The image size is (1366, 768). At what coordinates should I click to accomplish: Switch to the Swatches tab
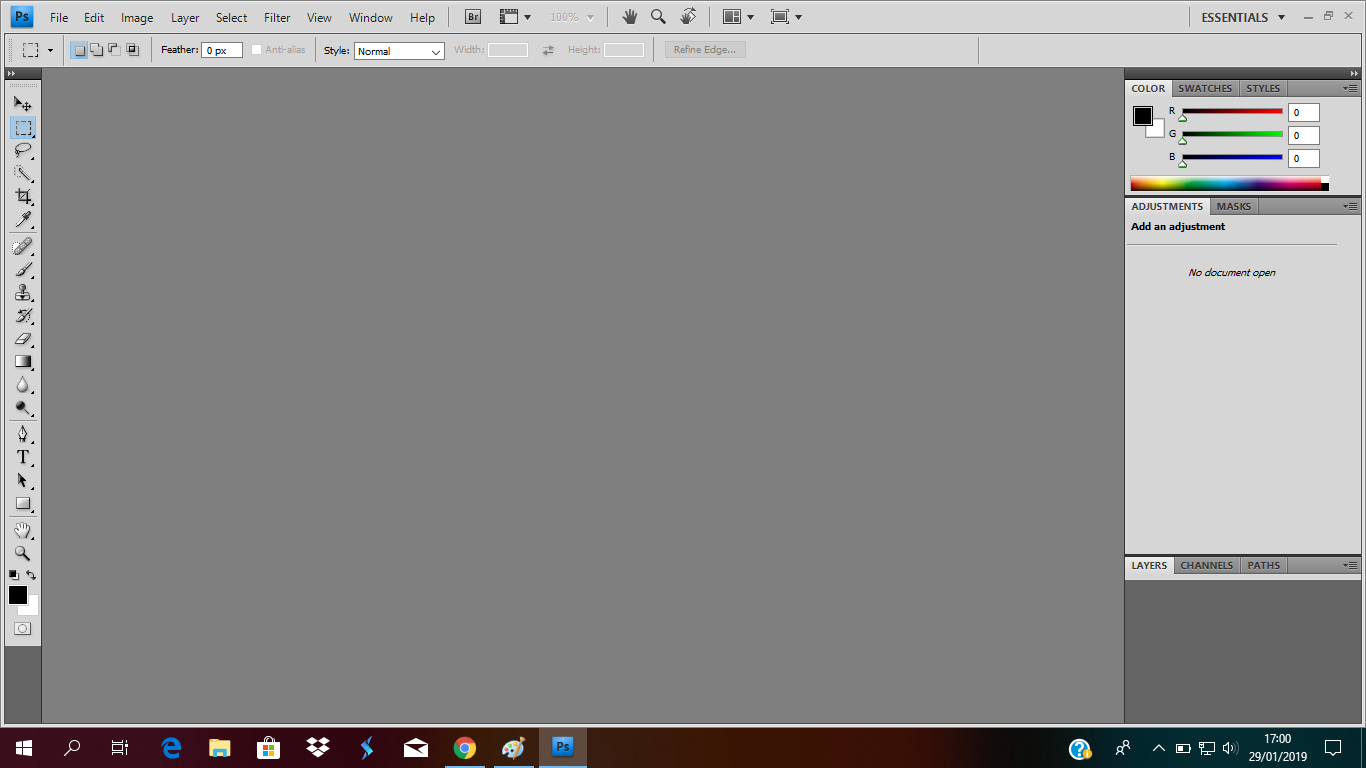[x=1205, y=88]
